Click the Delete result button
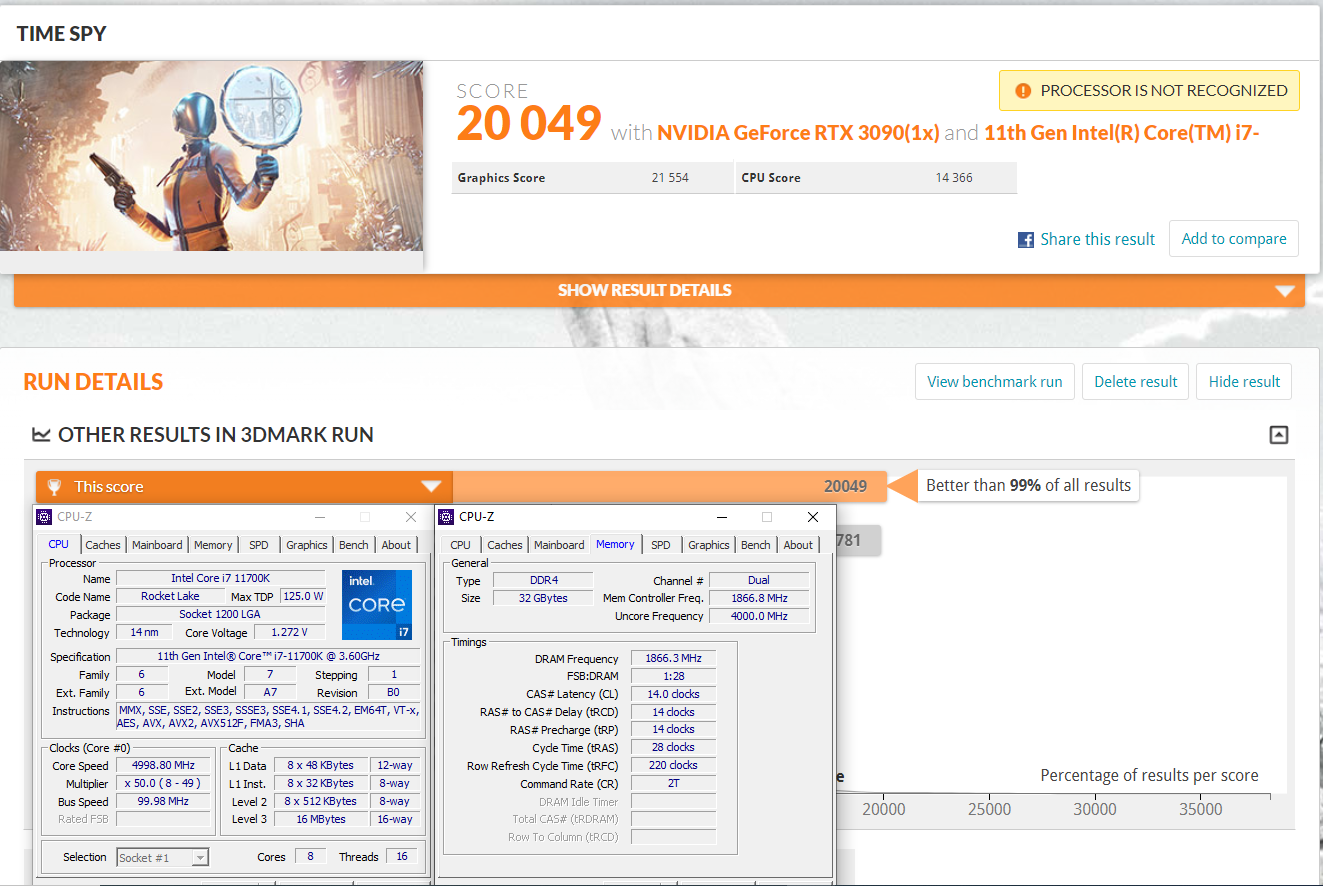The height and width of the screenshot is (886, 1323). [1136, 381]
